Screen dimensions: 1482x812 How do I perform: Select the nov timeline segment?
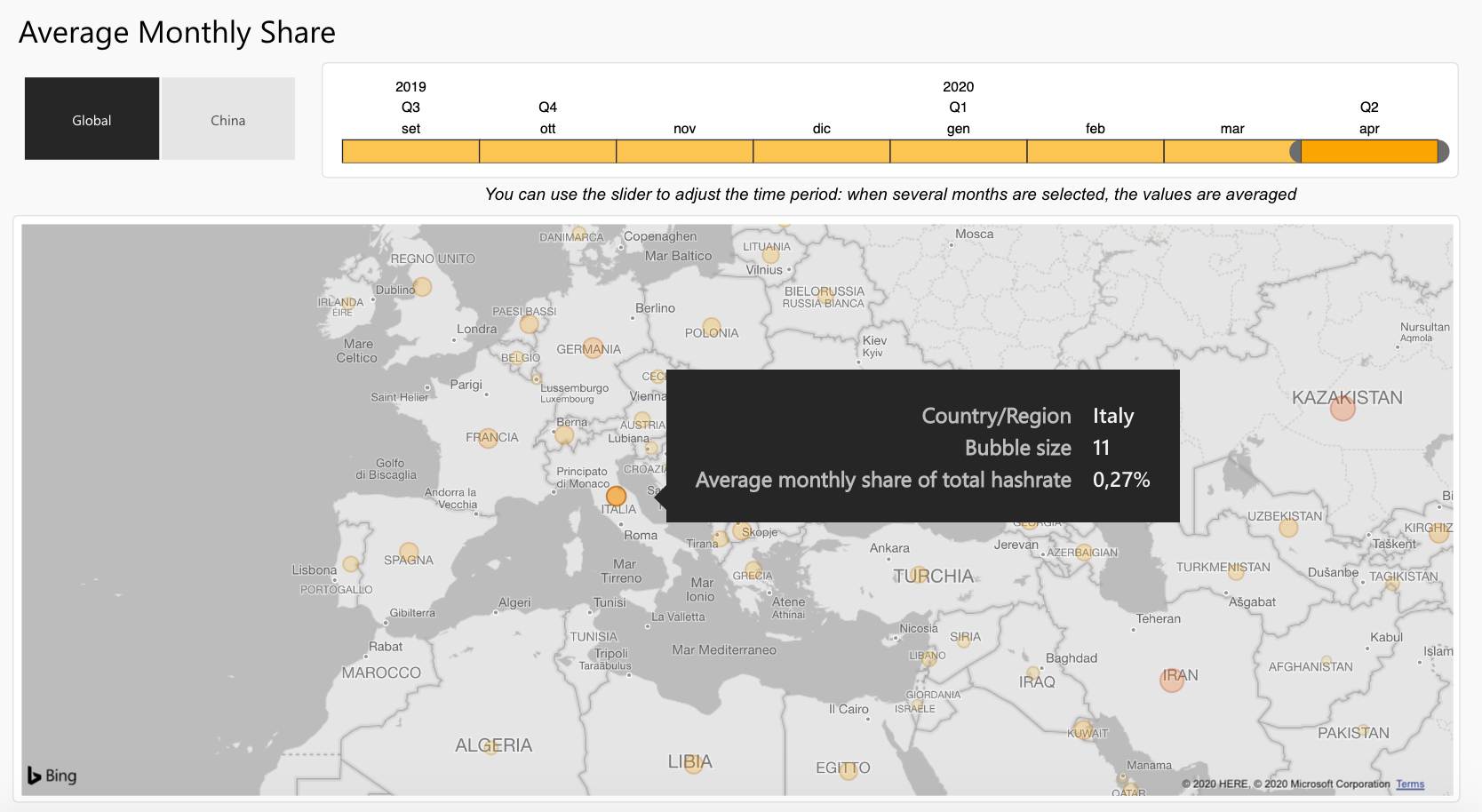pyautogui.click(x=684, y=151)
